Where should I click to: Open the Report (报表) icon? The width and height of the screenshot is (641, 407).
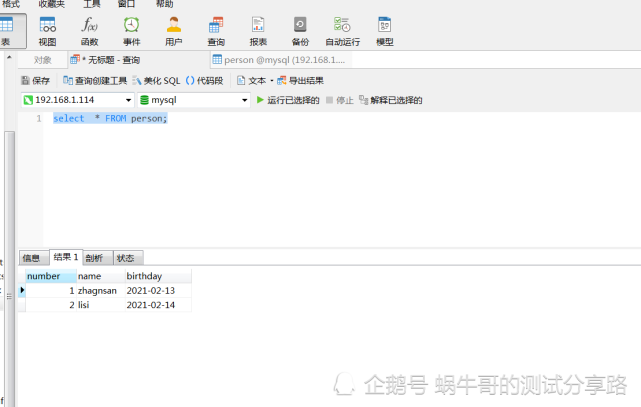tap(258, 31)
